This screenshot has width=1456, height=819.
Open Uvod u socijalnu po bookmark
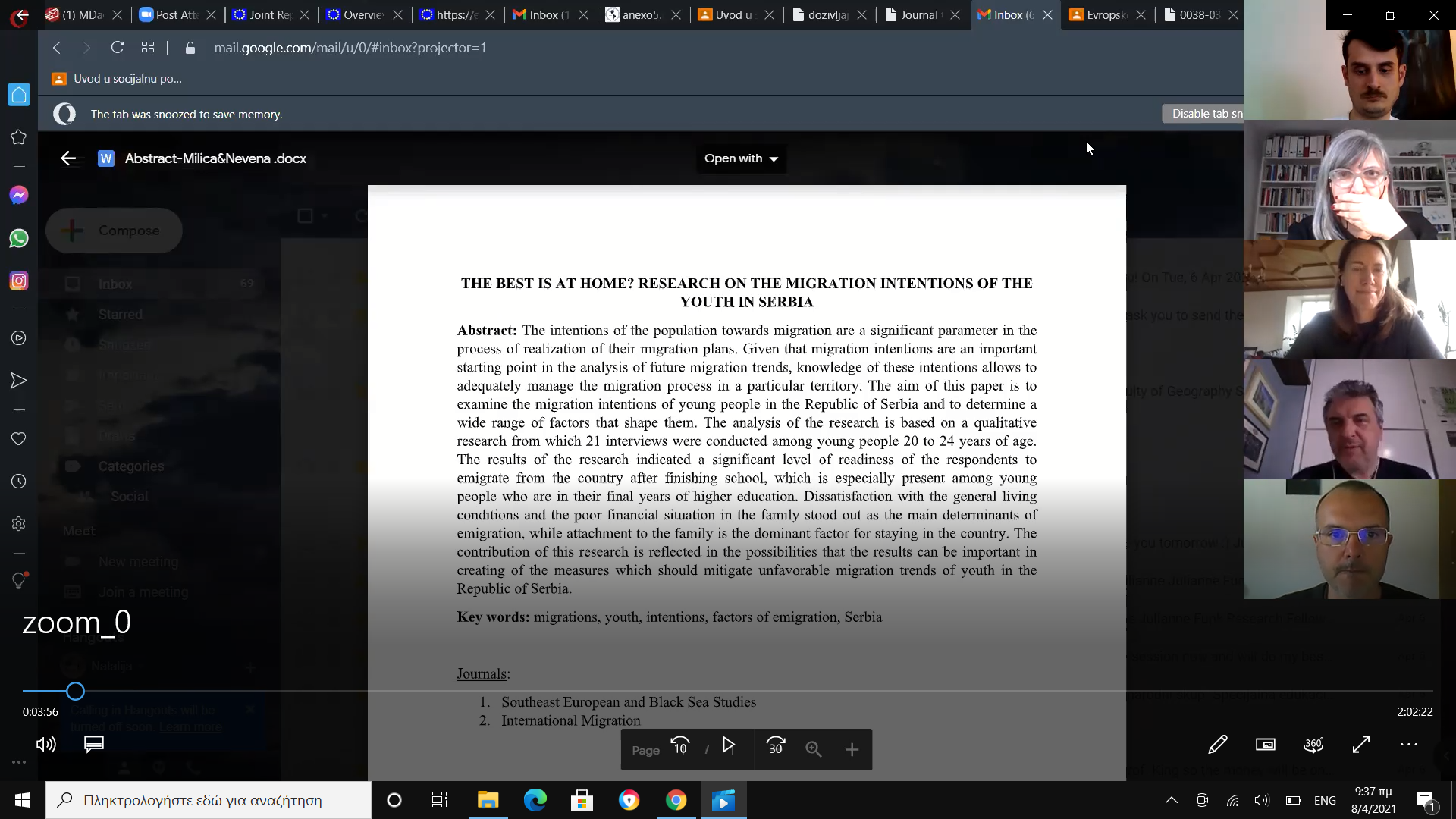pos(118,79)
